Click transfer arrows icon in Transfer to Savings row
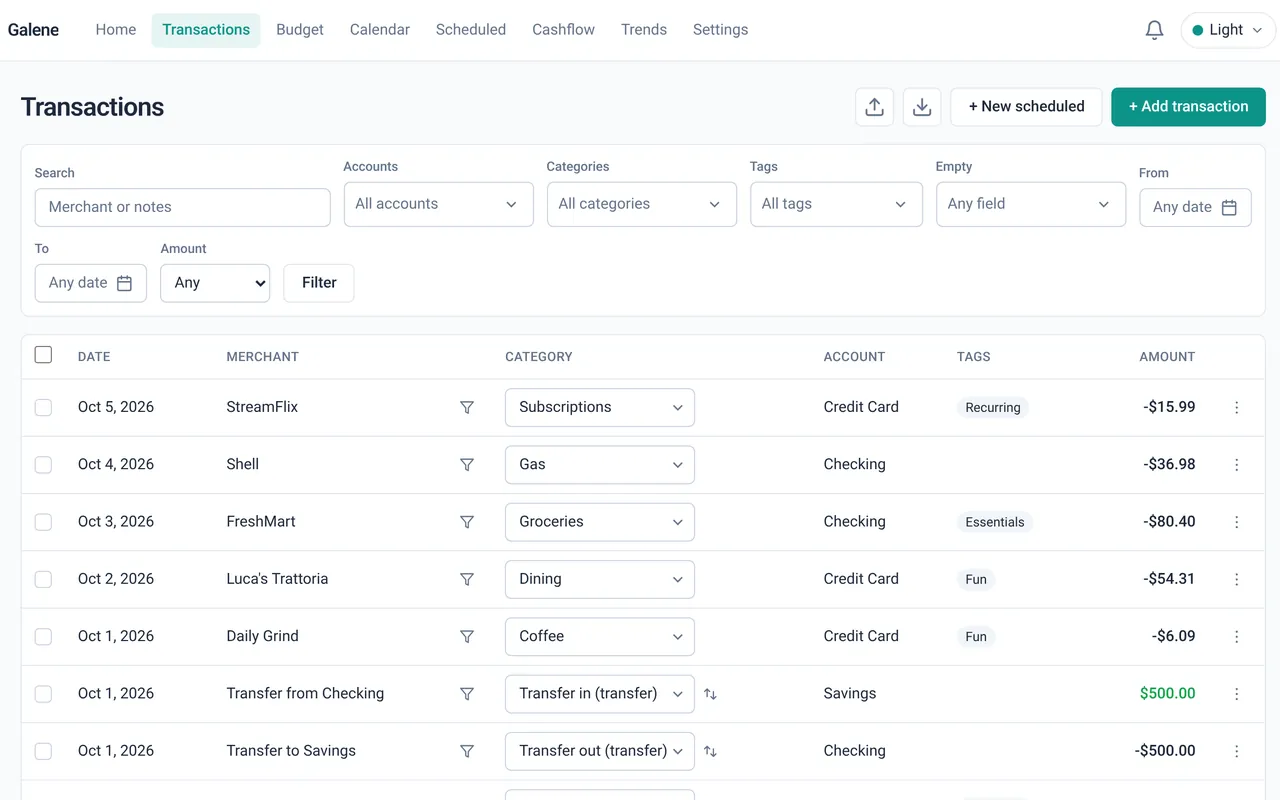Viewport: 1280px width, 800px height. pos(710,751)
